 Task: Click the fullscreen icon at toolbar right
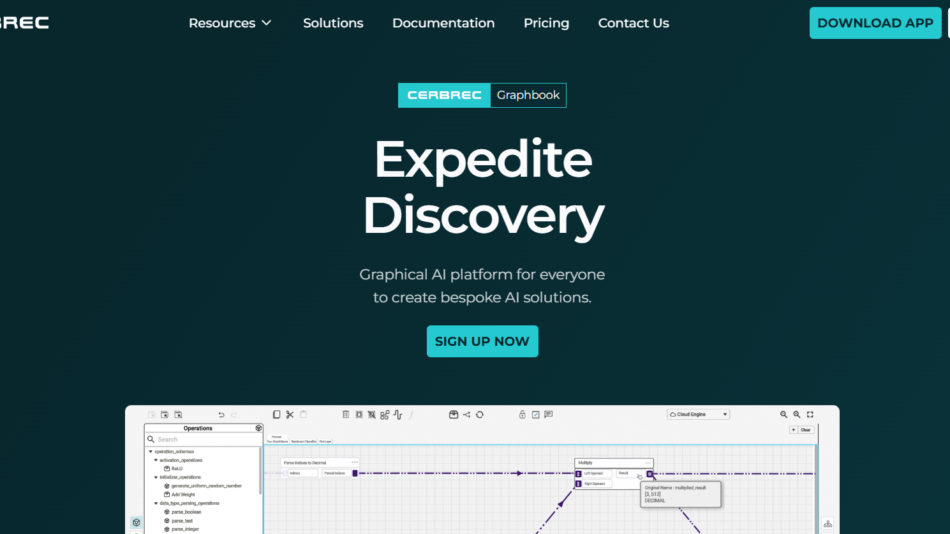coord(810,414)
